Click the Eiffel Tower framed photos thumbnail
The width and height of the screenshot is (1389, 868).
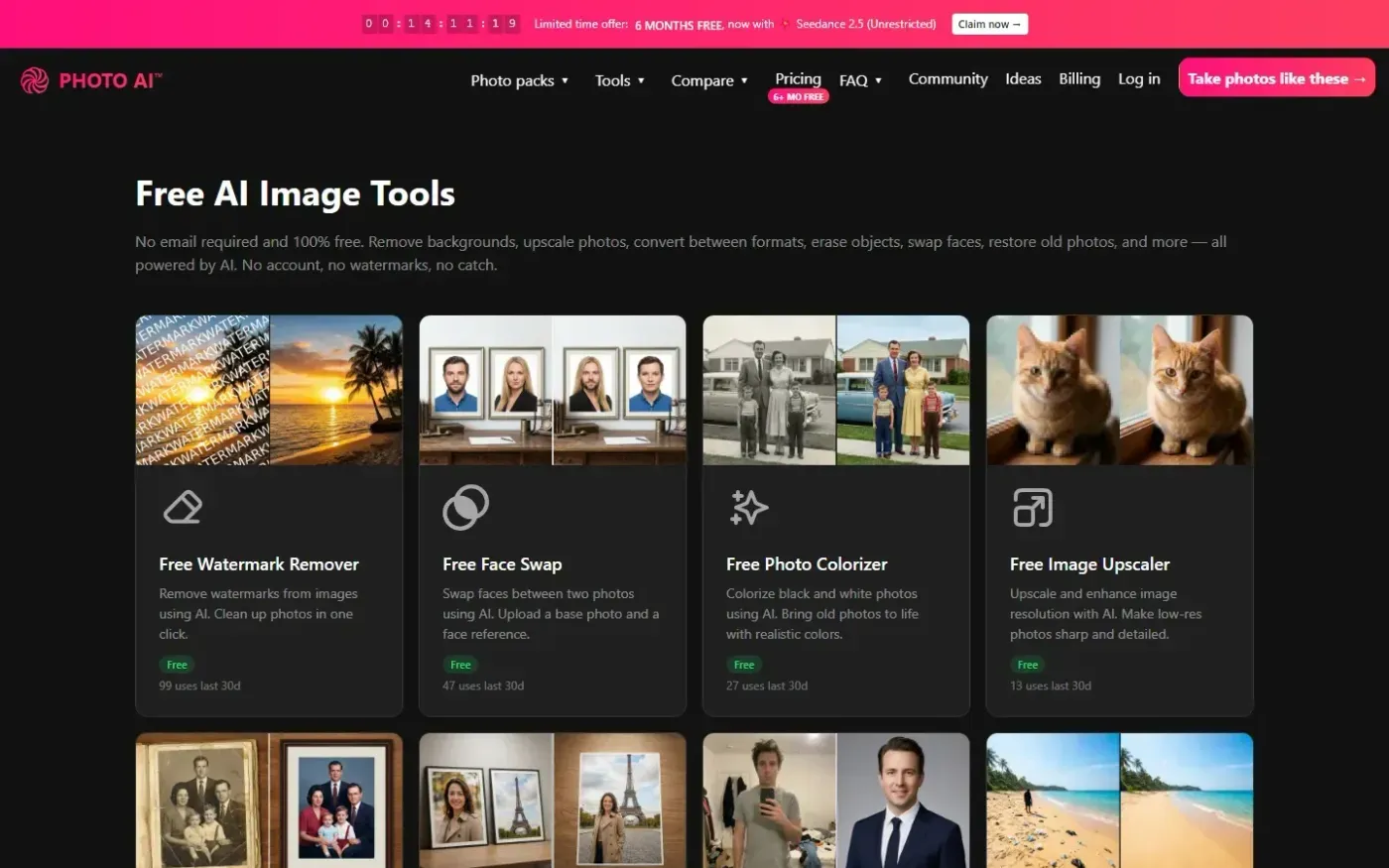tap(553, 801)
